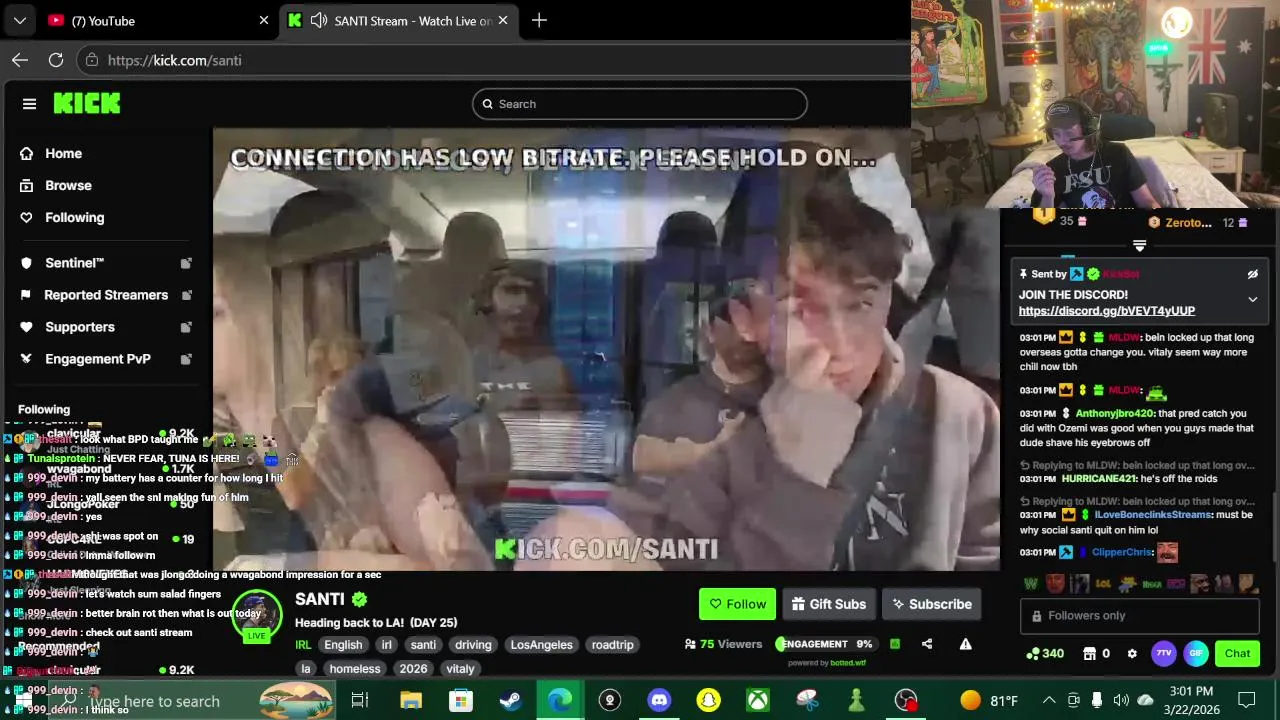The height and width of the screenshot is (720, 1280).
Task: Click the green chart icon beside engagement
Action: 895,644
